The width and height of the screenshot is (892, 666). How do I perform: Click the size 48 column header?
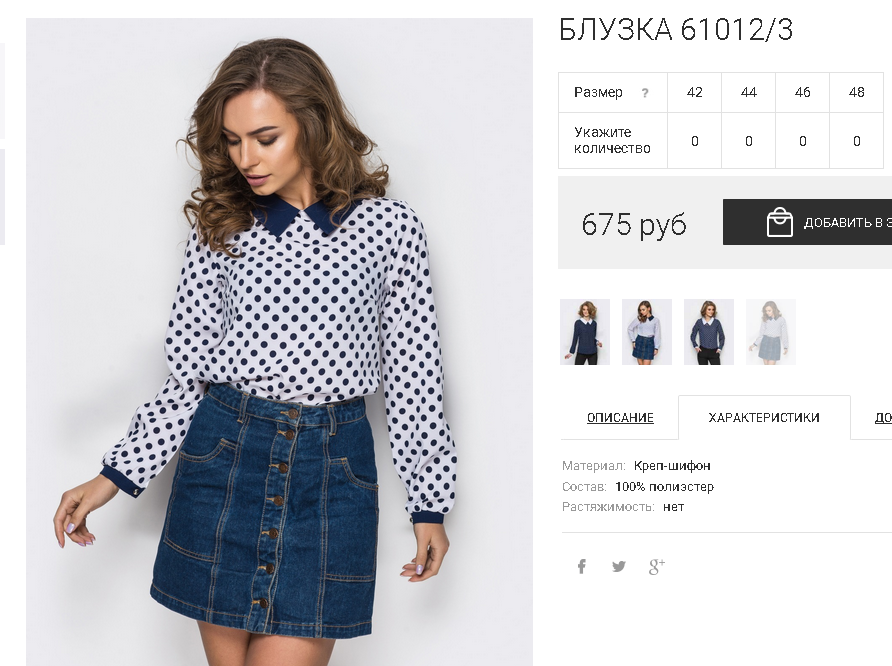857,92
